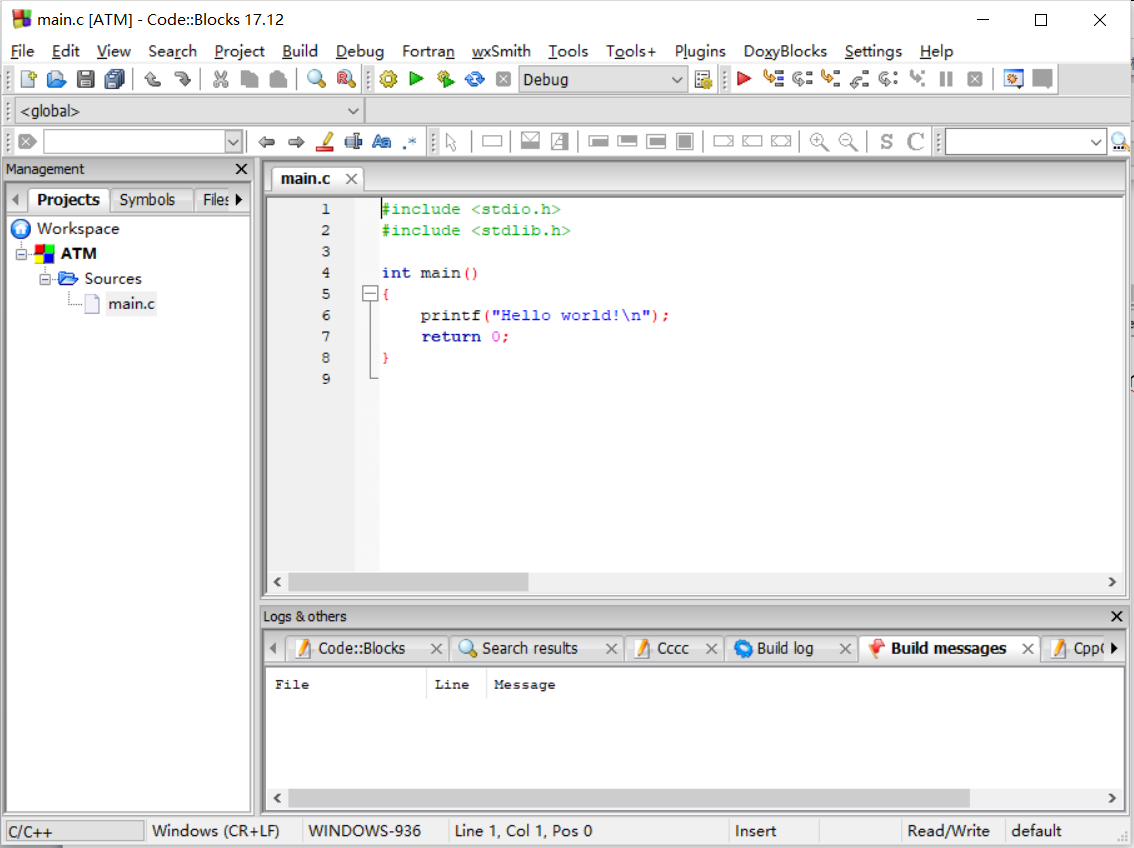The image size is (1134, 848).
Task: Toggle source icon S in toolbar
Action: [x=887, y=142]
